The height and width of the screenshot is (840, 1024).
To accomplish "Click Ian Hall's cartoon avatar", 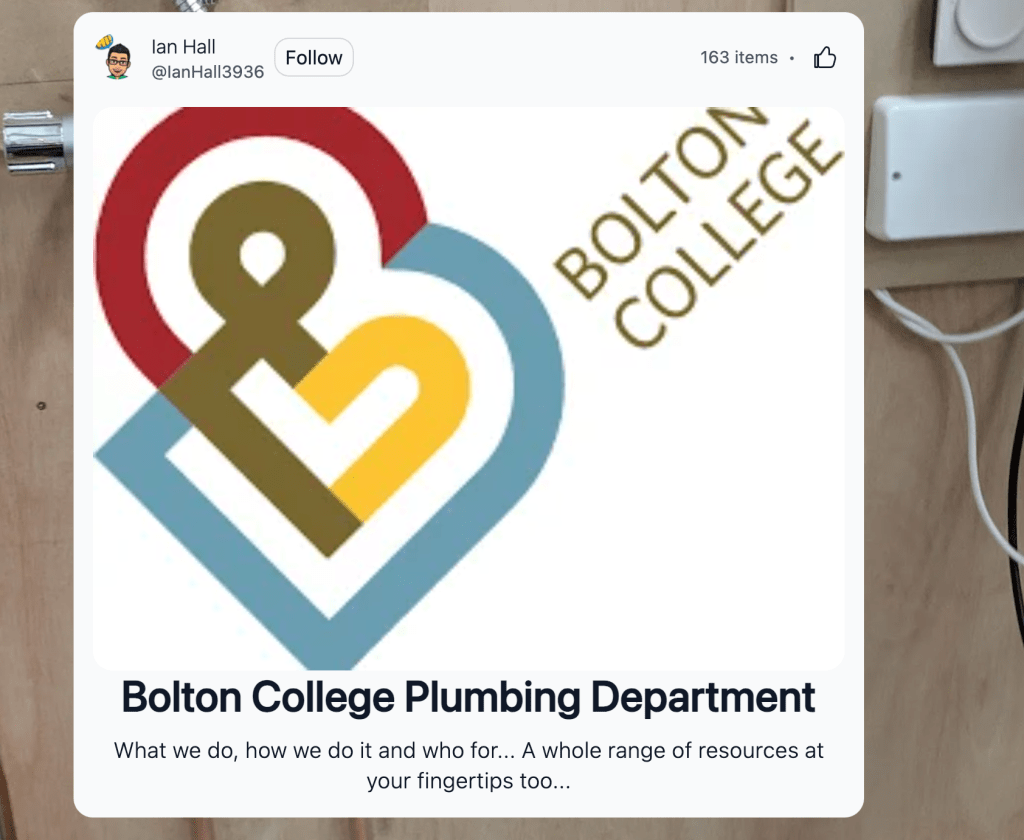I will 117,58.
